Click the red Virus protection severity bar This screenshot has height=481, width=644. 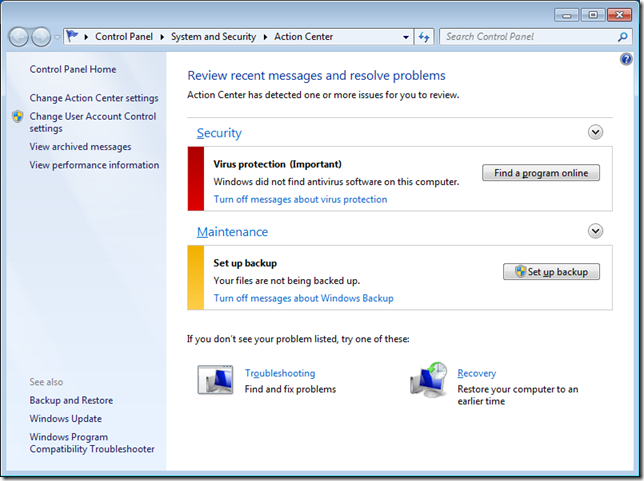click(x=196, y=179)
